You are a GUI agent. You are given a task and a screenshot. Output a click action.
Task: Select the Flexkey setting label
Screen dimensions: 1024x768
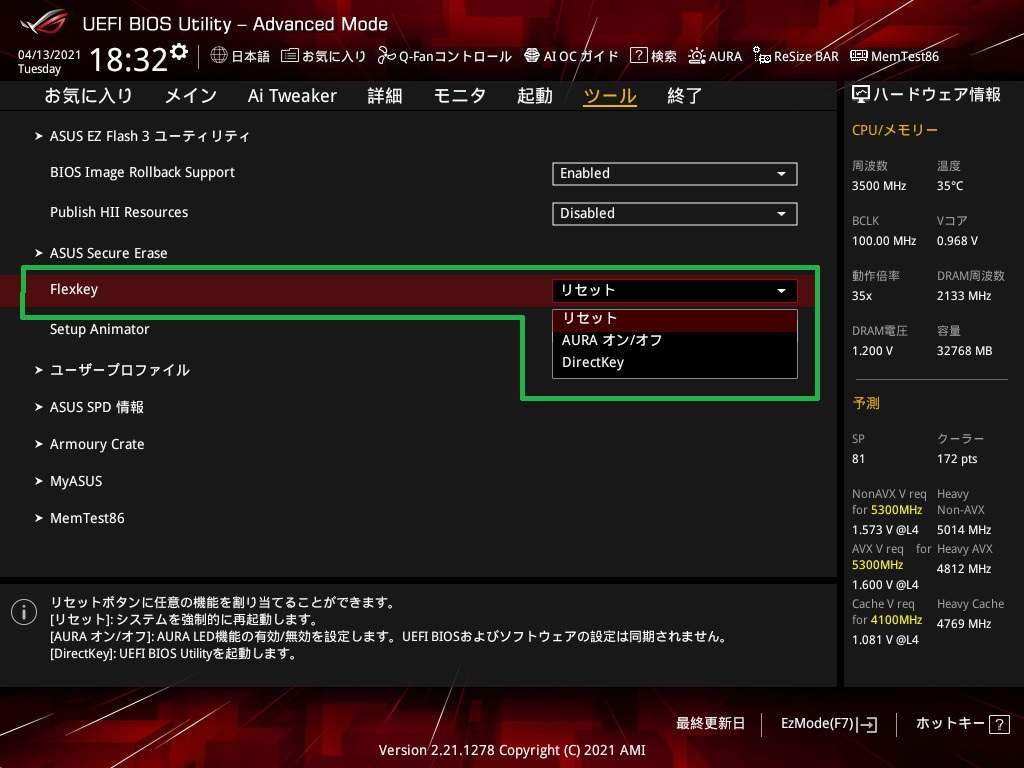74,289
